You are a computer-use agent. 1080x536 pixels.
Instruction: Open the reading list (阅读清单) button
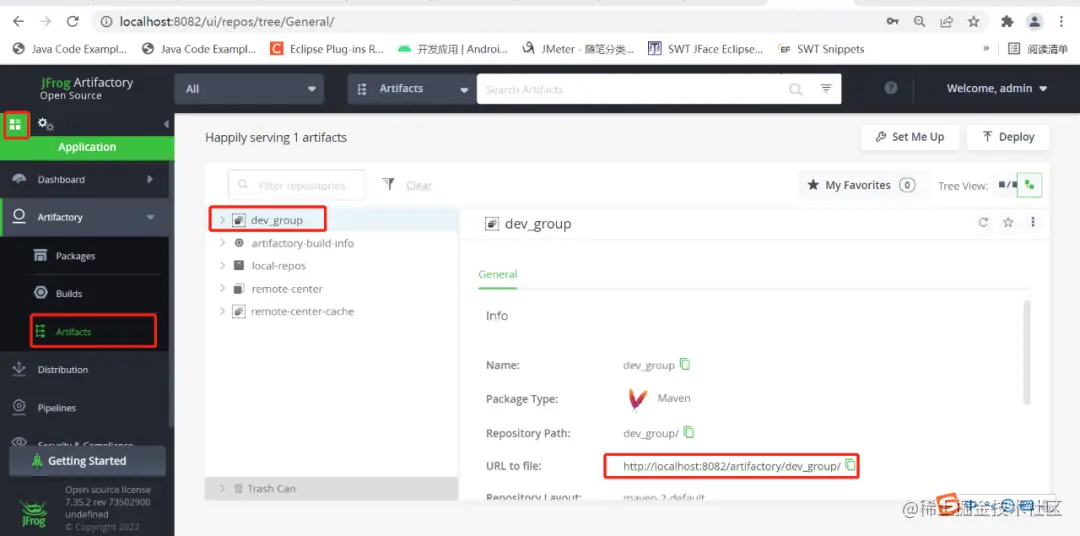pyautogui.click(x=1038, y=49)
